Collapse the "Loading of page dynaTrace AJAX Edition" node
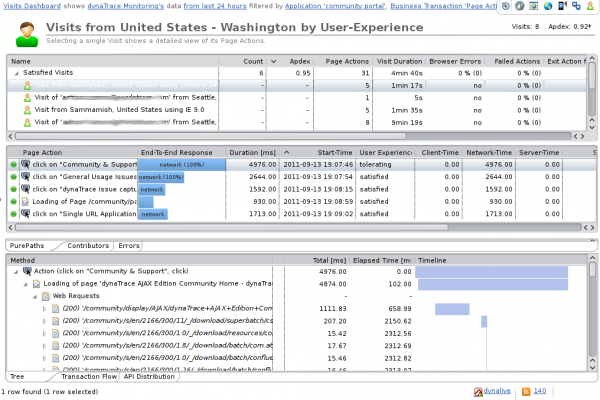The height and width of the screenshot is (400, 600). pos(25,284)
